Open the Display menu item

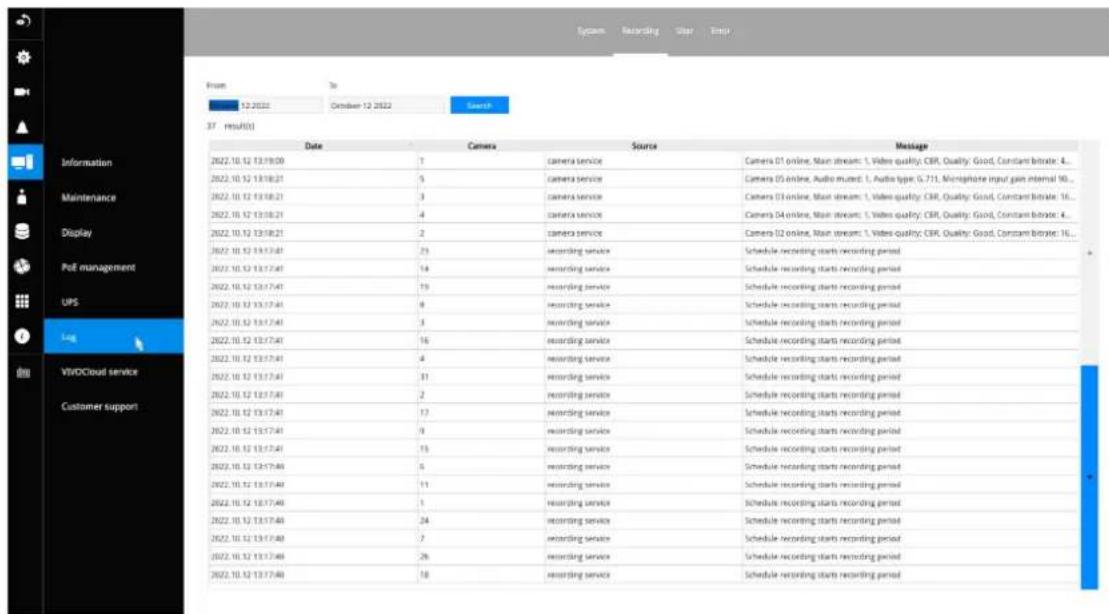[76, 233]
